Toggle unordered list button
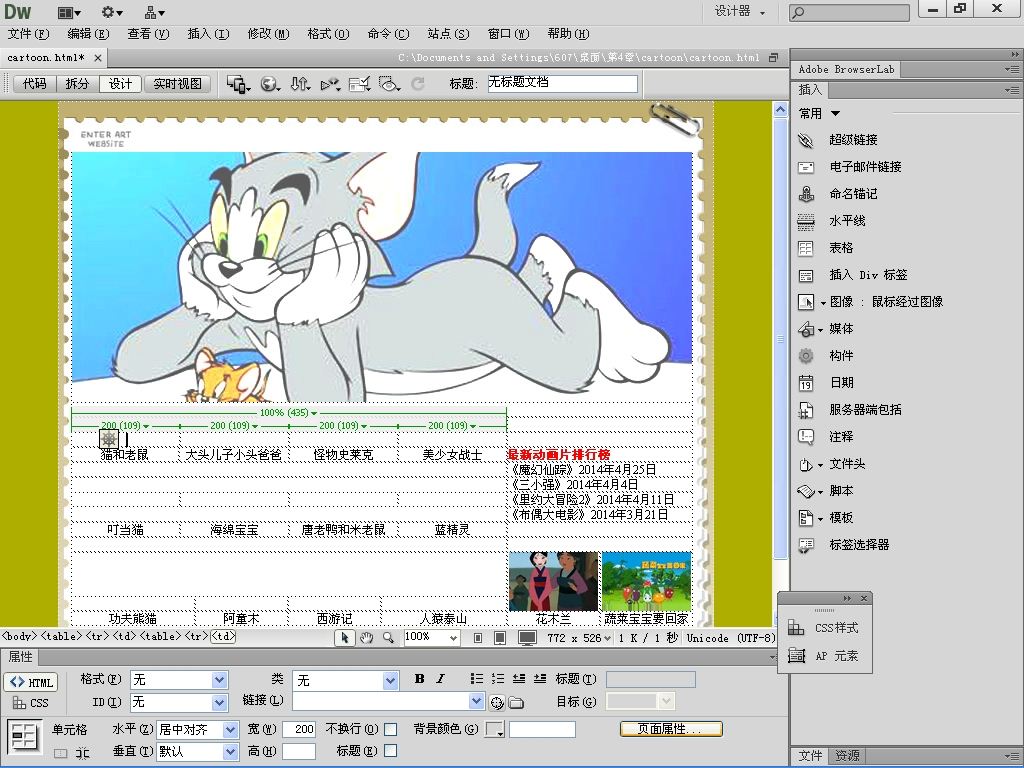This screenshot has width=1024, height=768. (477, 679)
